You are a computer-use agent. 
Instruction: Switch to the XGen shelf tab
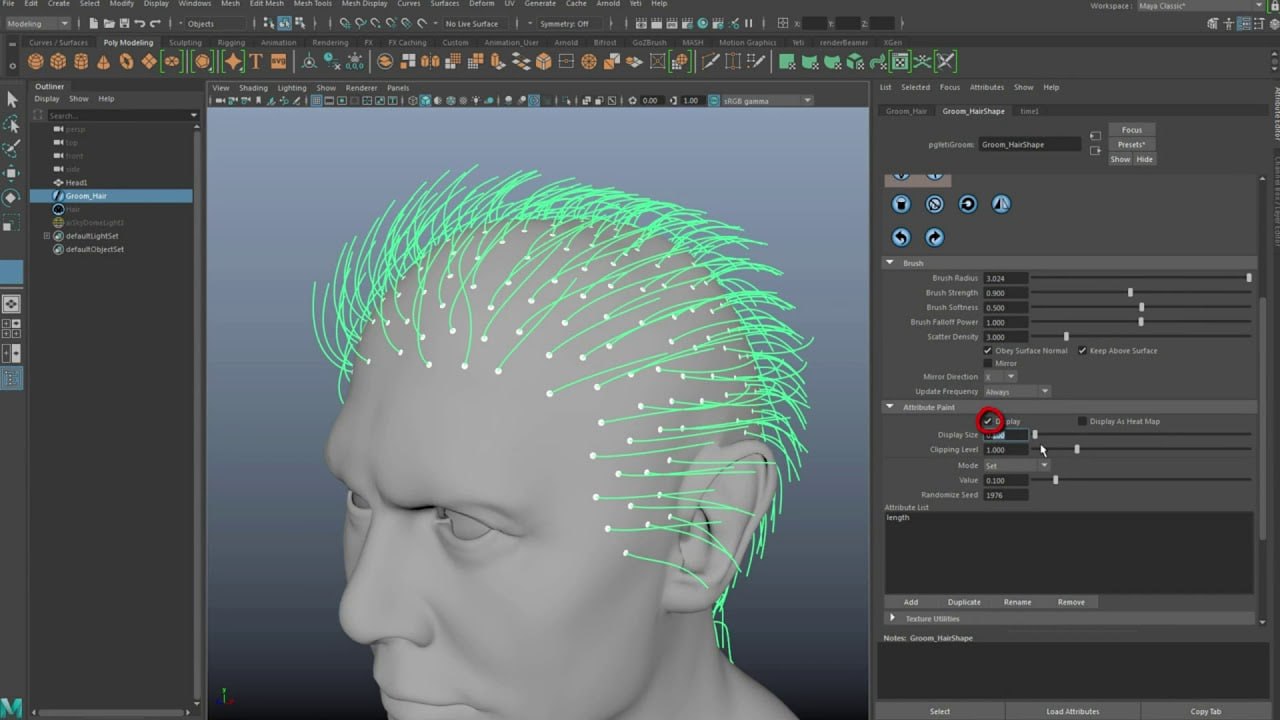892,43
